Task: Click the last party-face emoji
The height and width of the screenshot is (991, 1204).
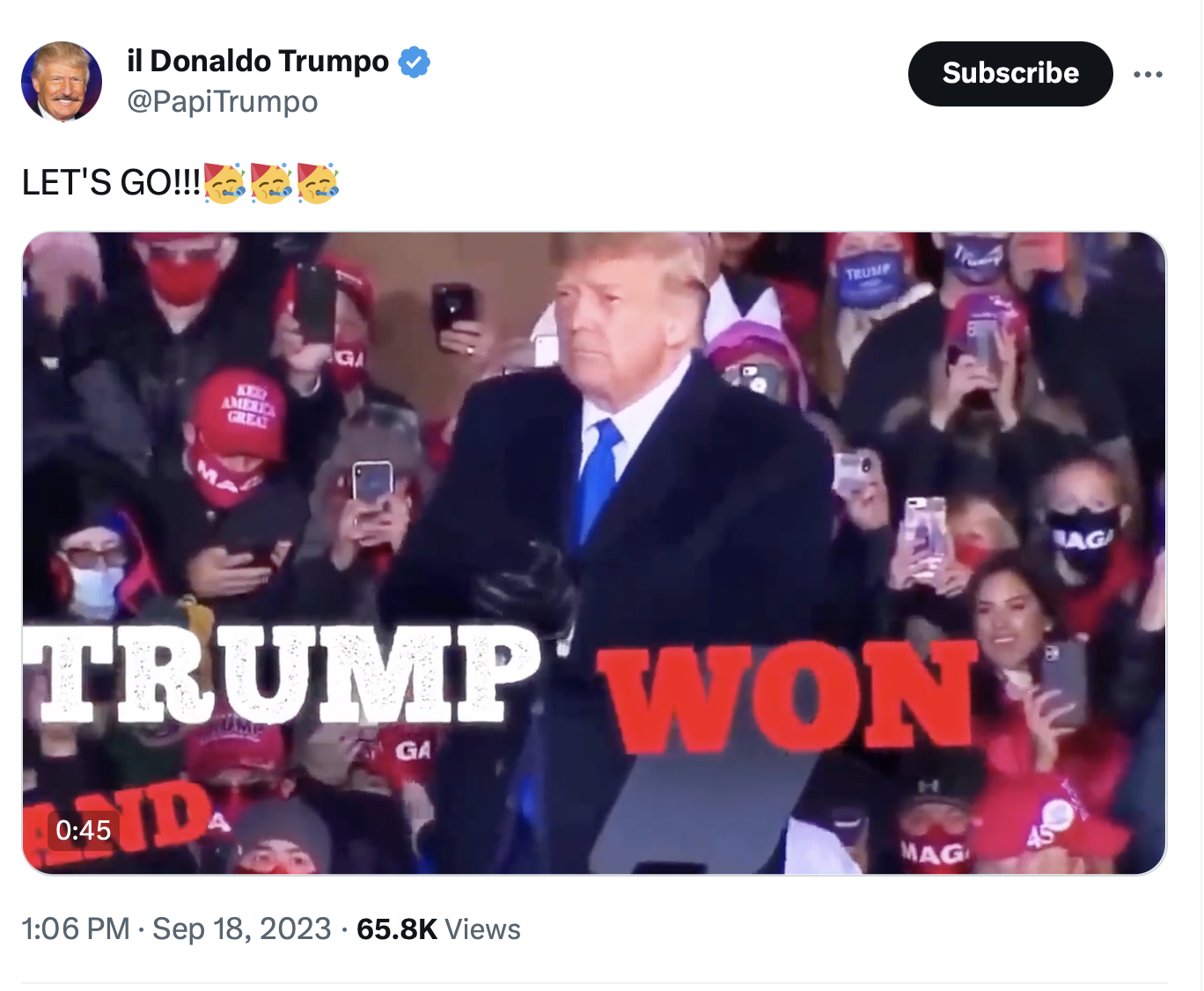Action: [318, 183]
